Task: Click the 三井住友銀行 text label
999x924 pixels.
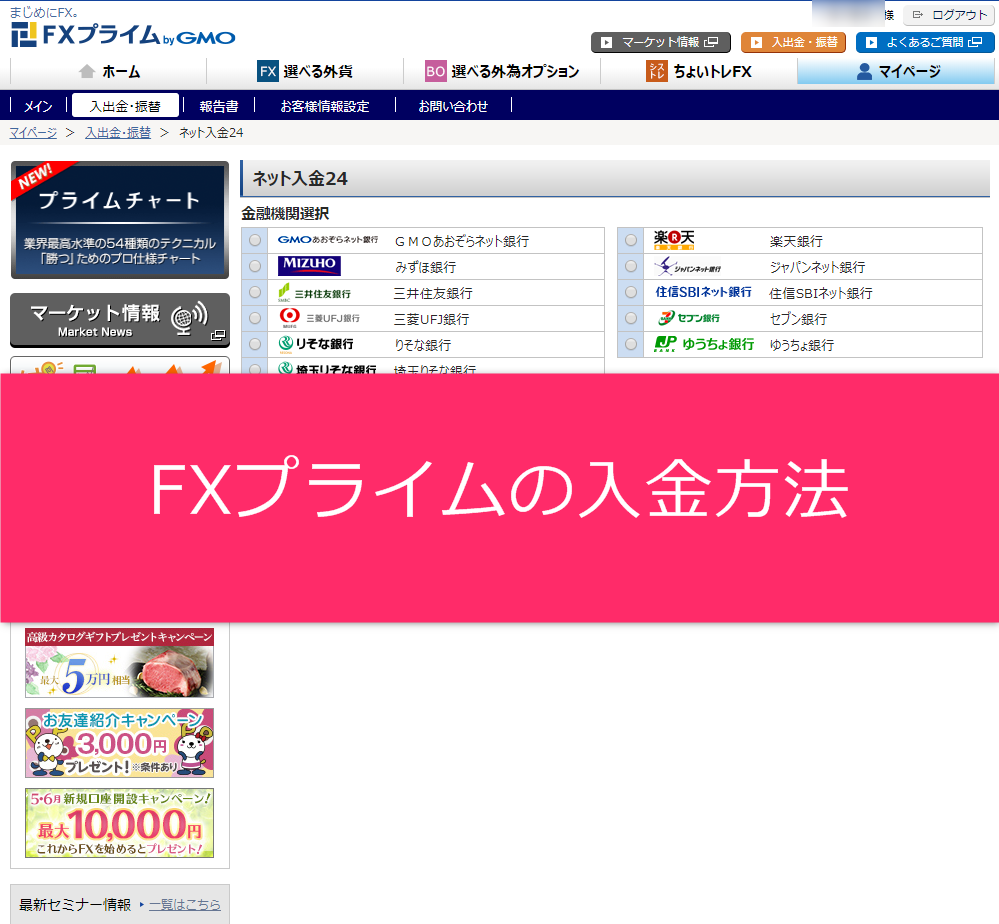Action: [433, 293]
